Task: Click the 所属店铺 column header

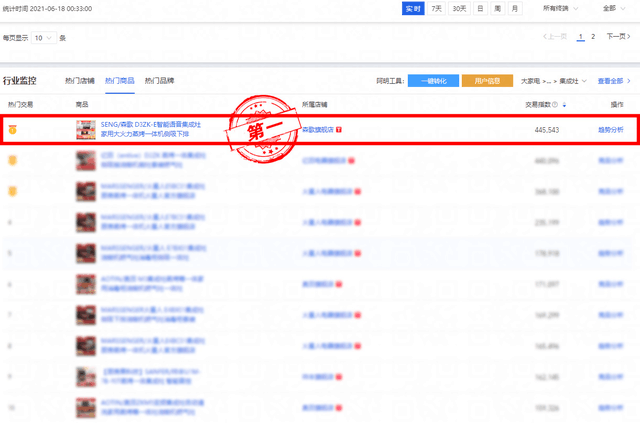Action: pos(314,105)
